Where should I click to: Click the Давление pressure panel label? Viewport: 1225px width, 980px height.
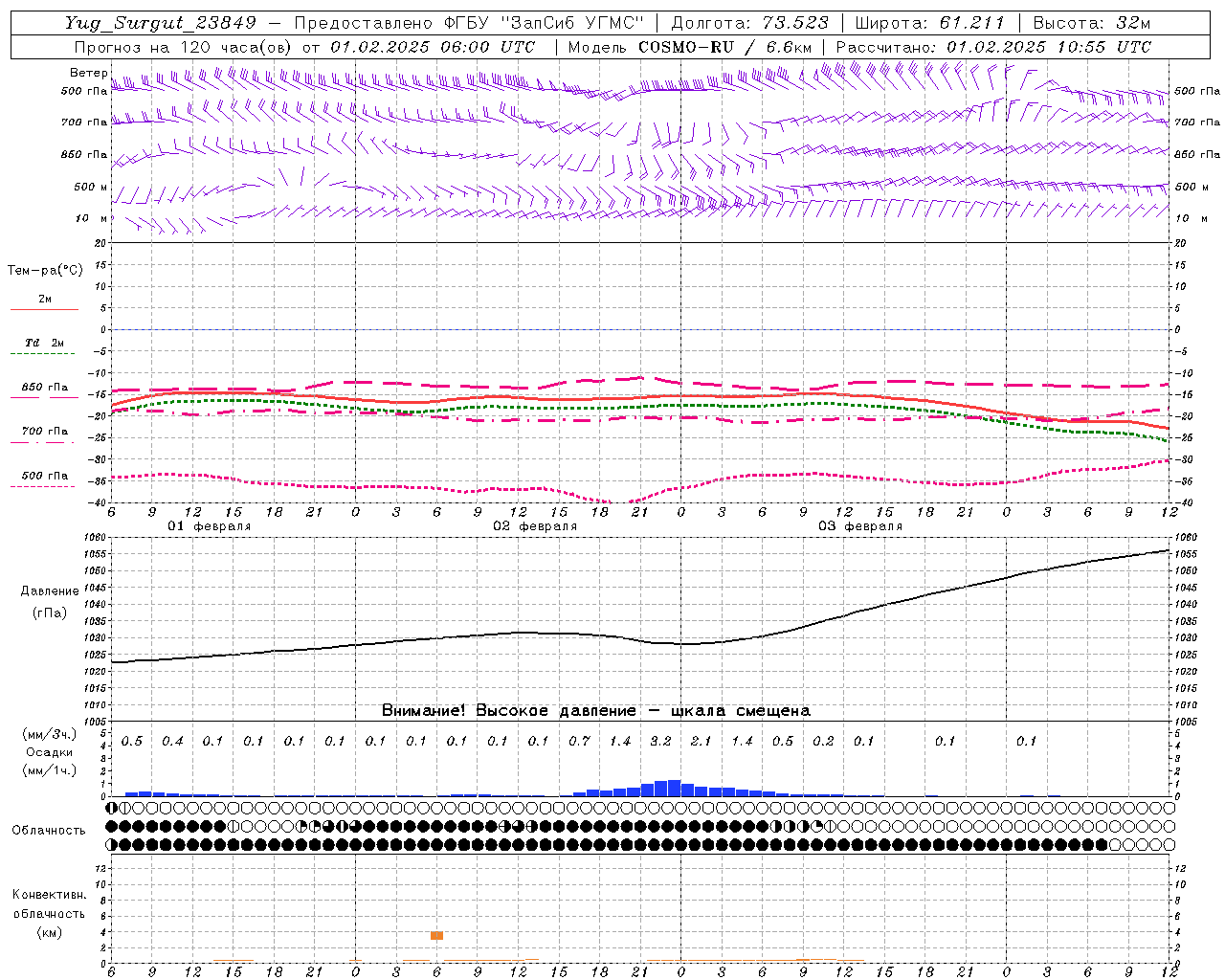point(50,591)
